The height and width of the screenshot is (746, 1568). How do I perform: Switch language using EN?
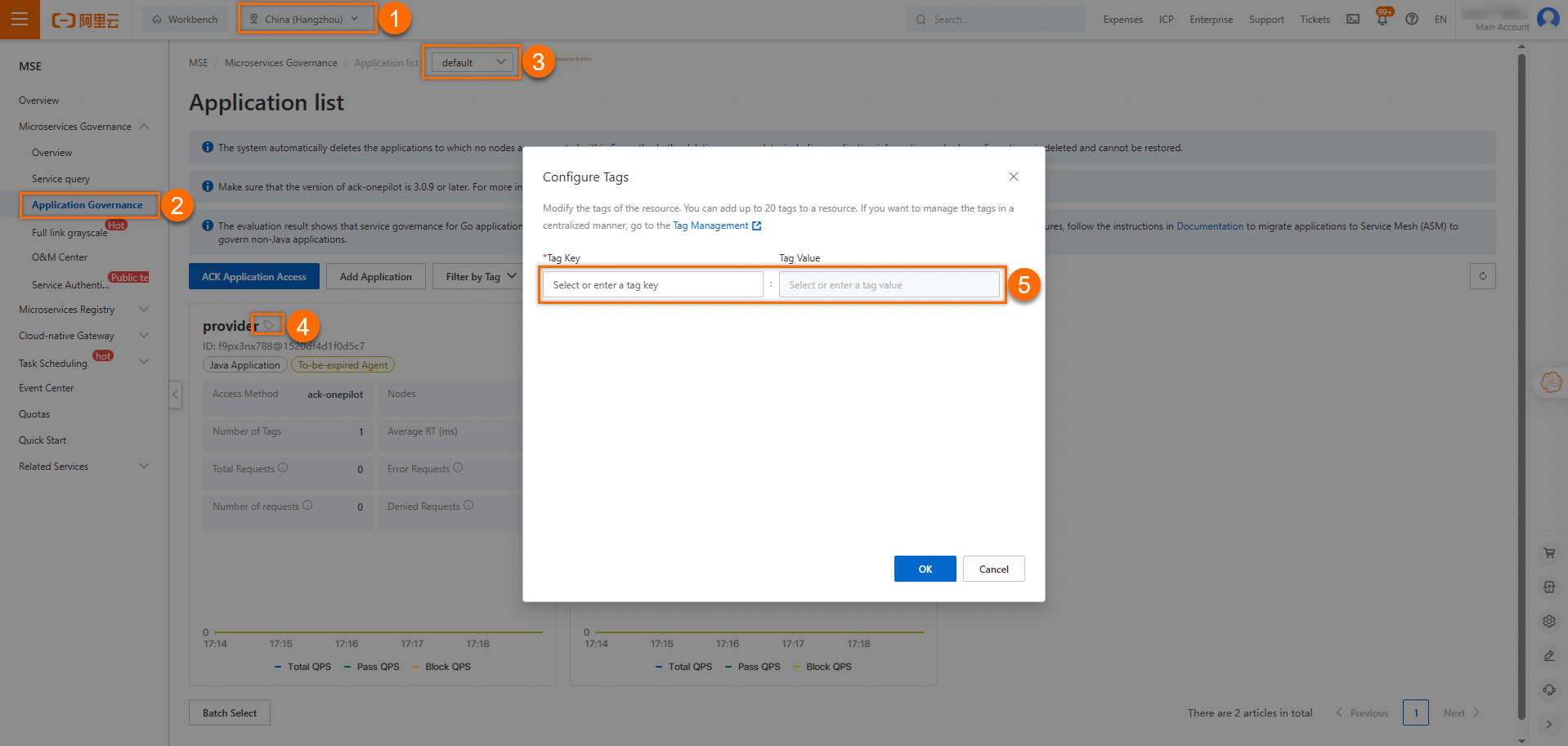(x=1440, y=20)
